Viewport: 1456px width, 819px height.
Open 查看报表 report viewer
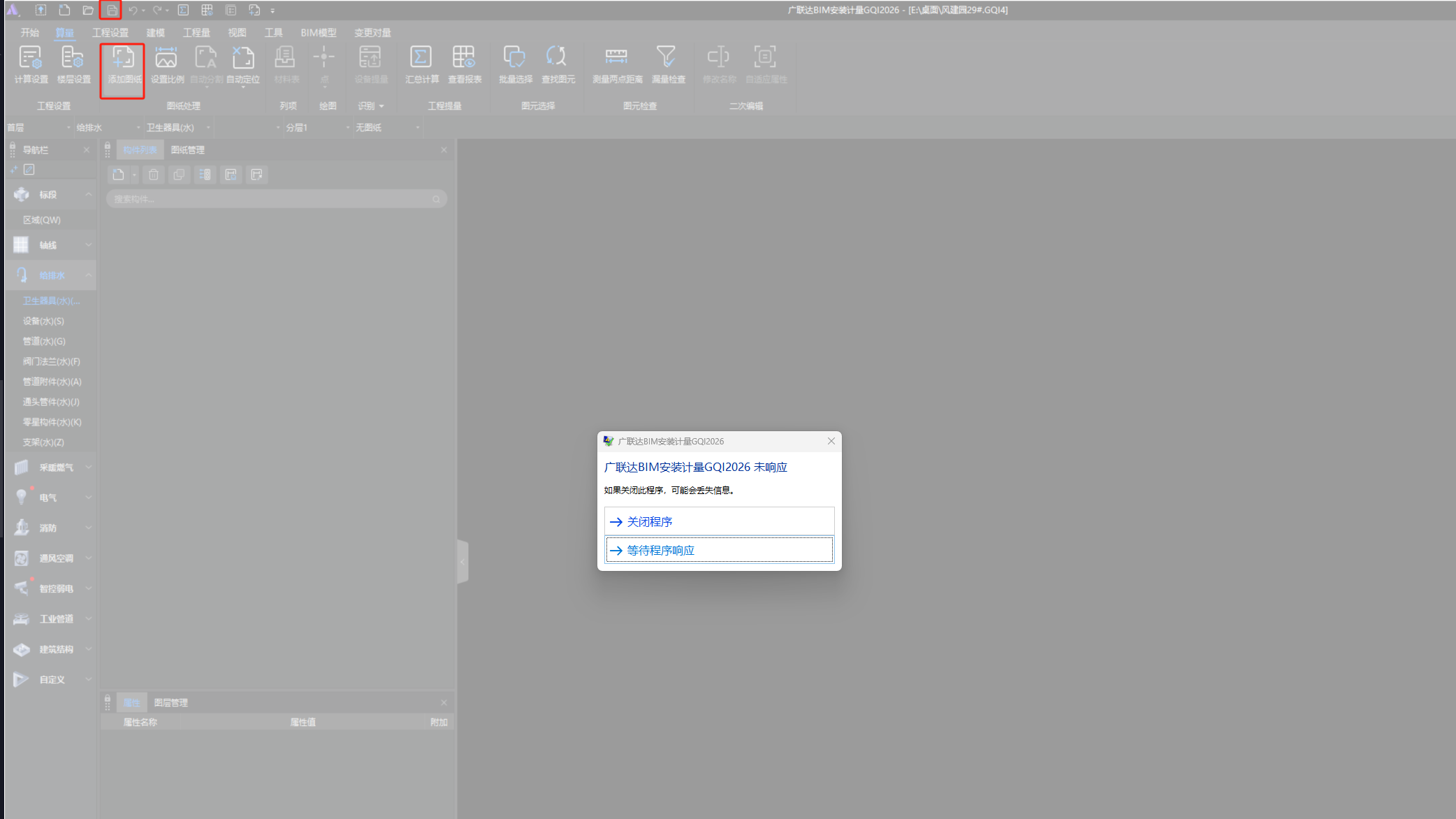coord(465,64)
